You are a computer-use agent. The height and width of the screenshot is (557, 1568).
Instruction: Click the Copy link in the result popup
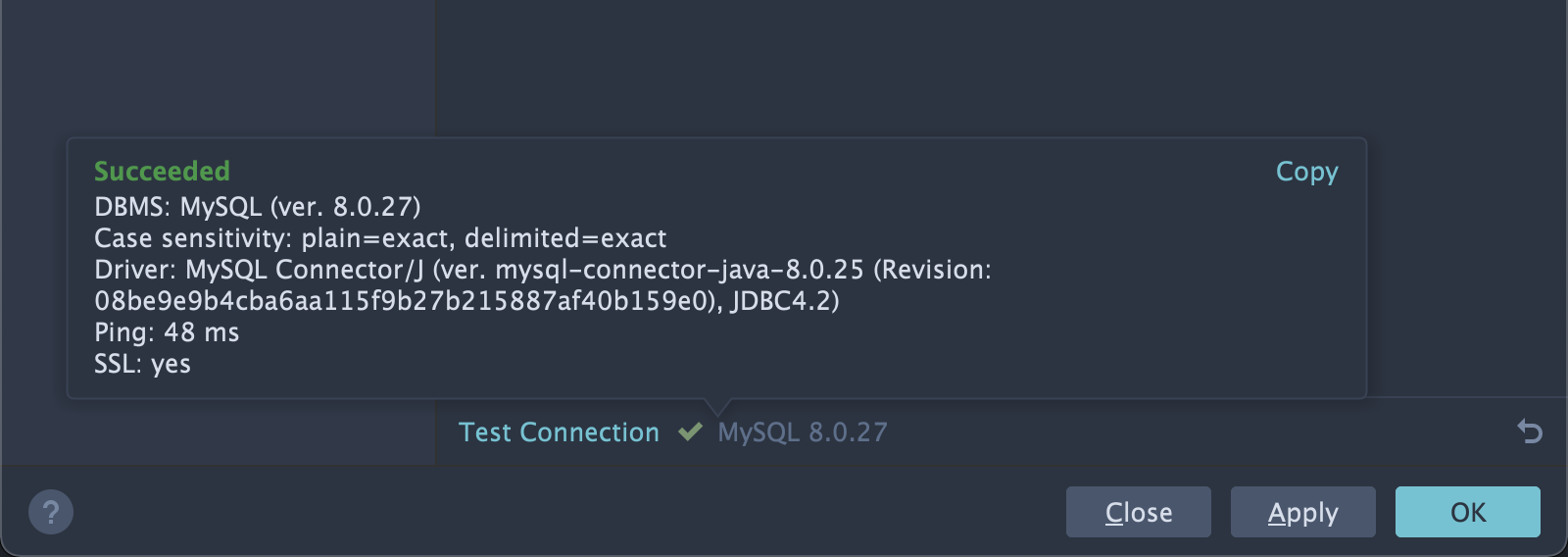[1306, 172]
